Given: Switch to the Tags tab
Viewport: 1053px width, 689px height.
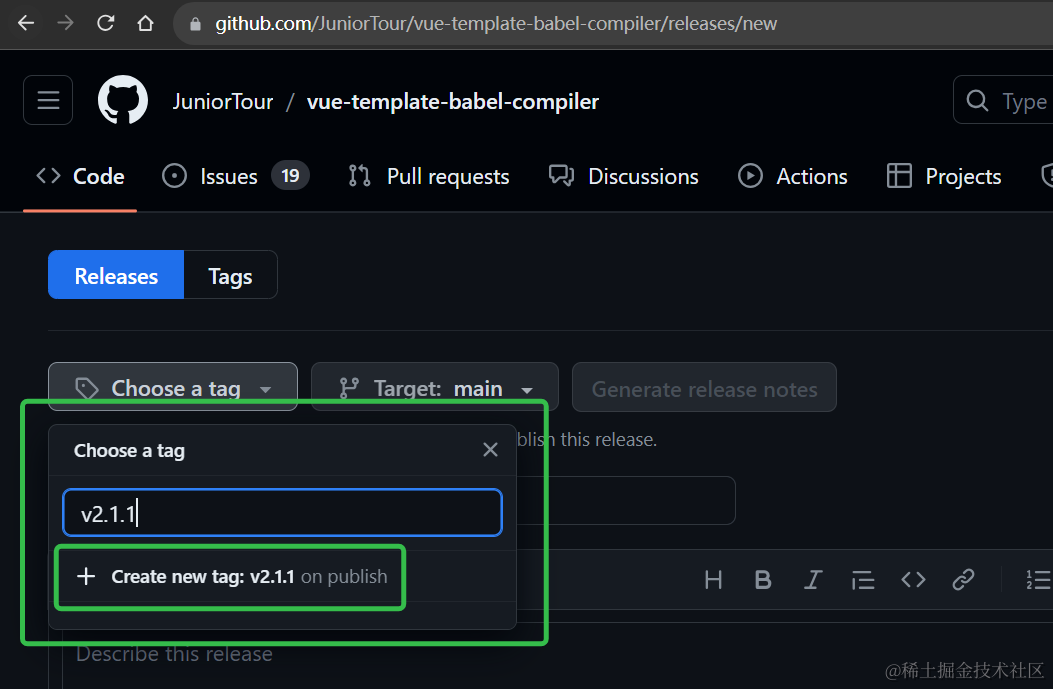Looking at the screenshot, I should click(230, 276).
